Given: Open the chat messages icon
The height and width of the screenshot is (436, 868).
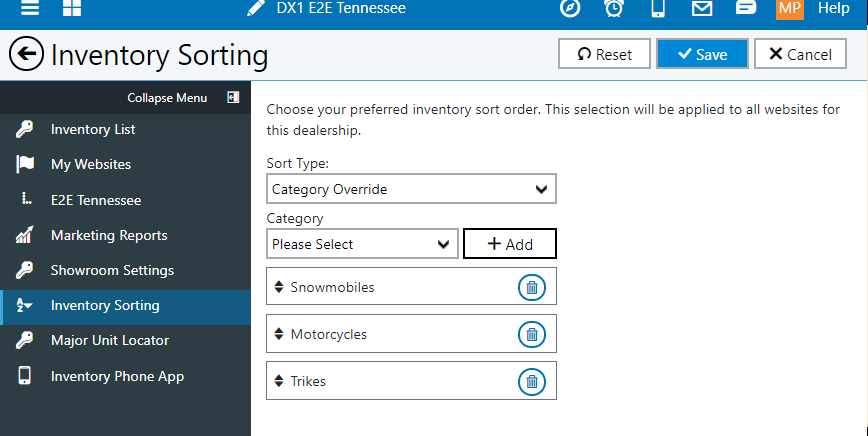Looking at the screenshot, I should tap(746, 8).
